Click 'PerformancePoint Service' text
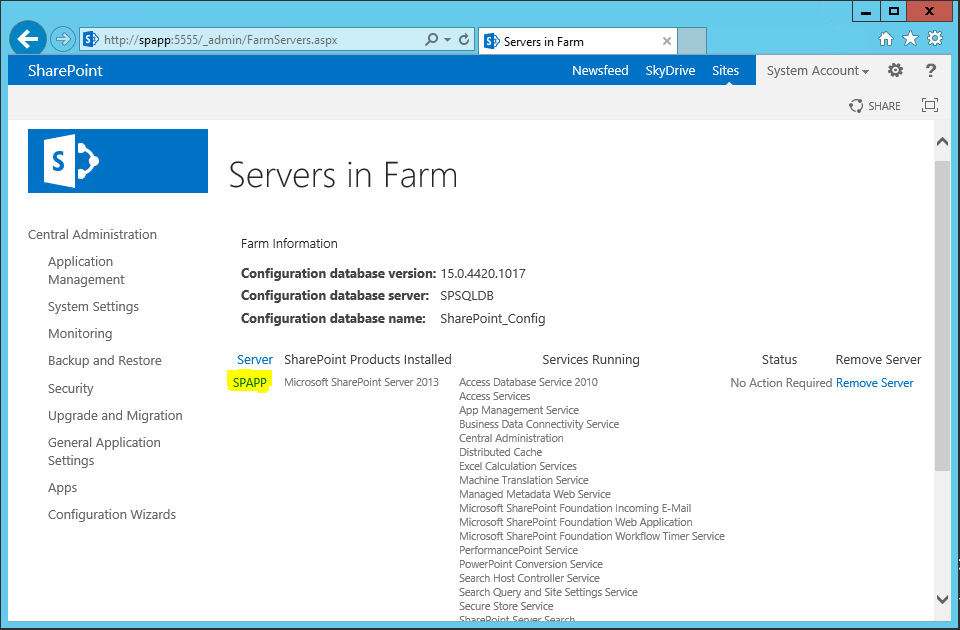Screen dimensions: 960x630 point(518,550)
